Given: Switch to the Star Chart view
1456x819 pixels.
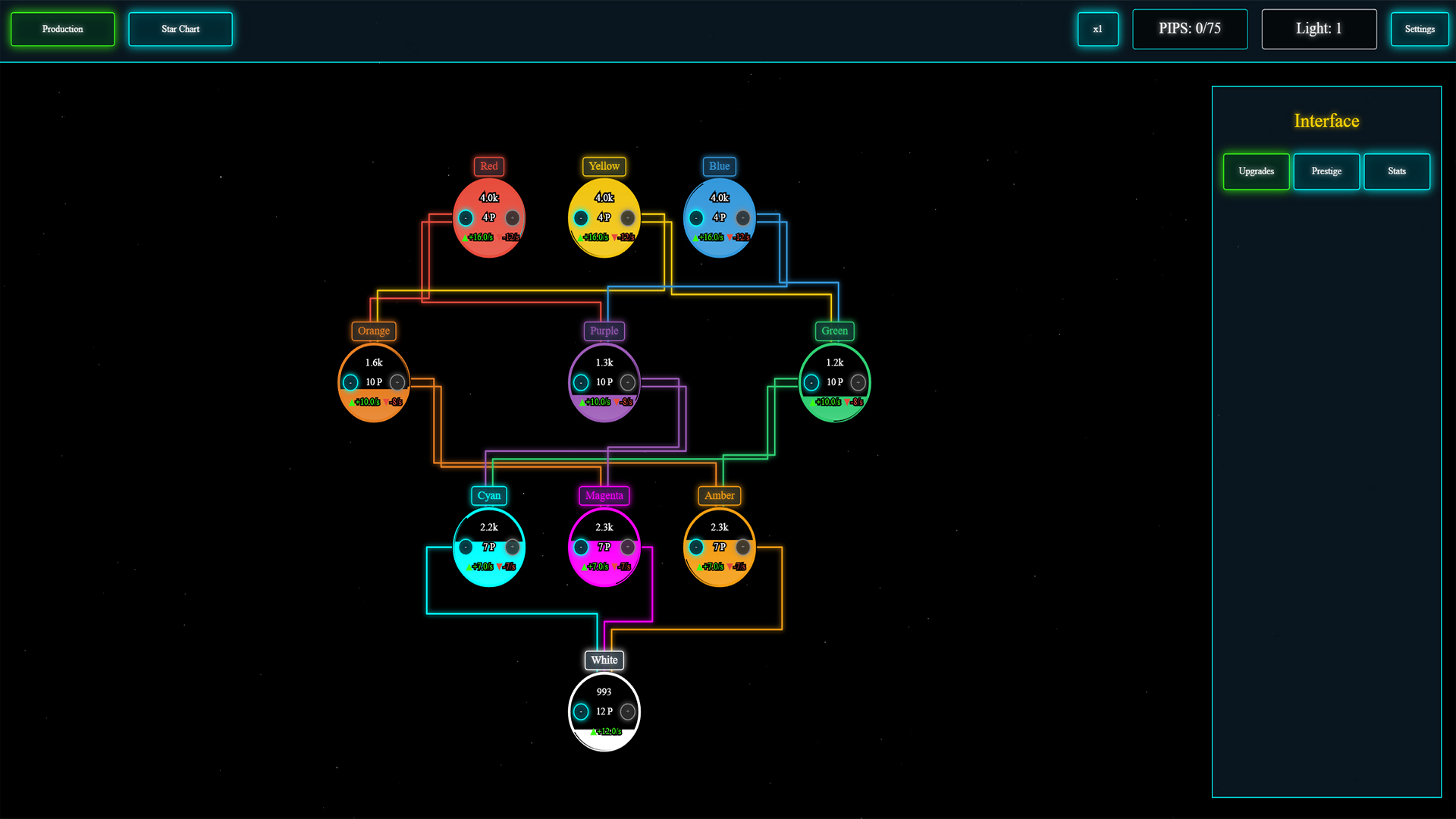Looking at the screenshot, I should 180,29.
